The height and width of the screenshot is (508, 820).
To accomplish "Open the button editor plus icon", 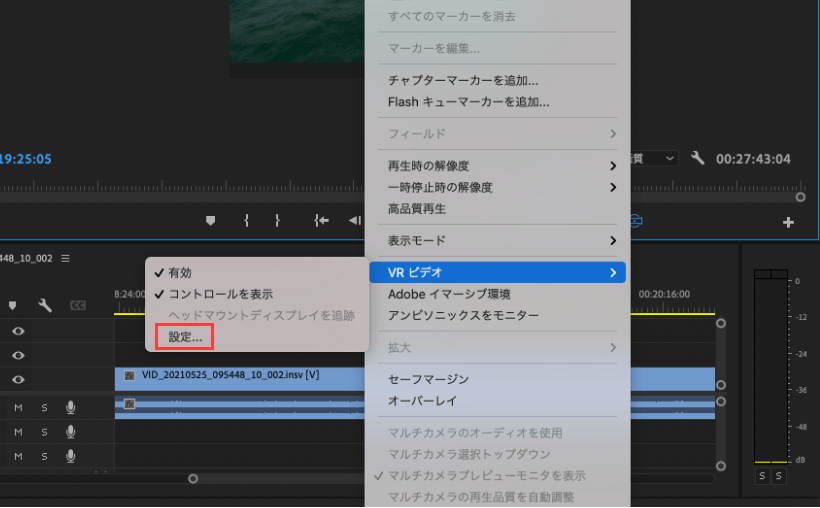I will point(788,222).
